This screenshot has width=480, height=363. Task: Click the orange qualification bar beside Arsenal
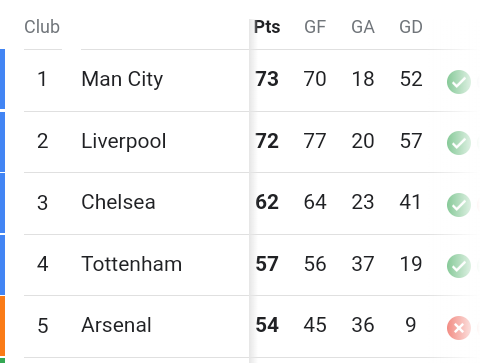2,327
